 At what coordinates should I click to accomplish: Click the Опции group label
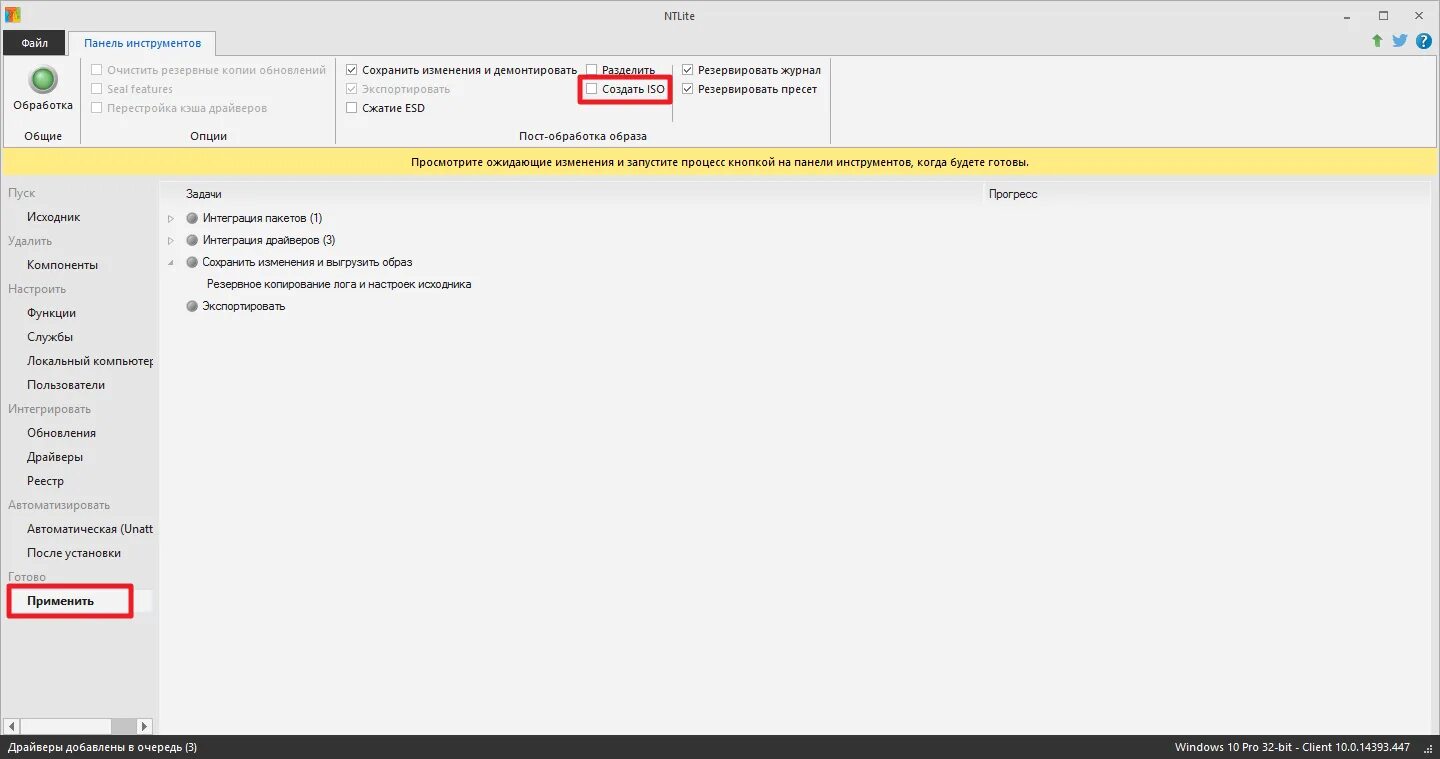[208, 136]
